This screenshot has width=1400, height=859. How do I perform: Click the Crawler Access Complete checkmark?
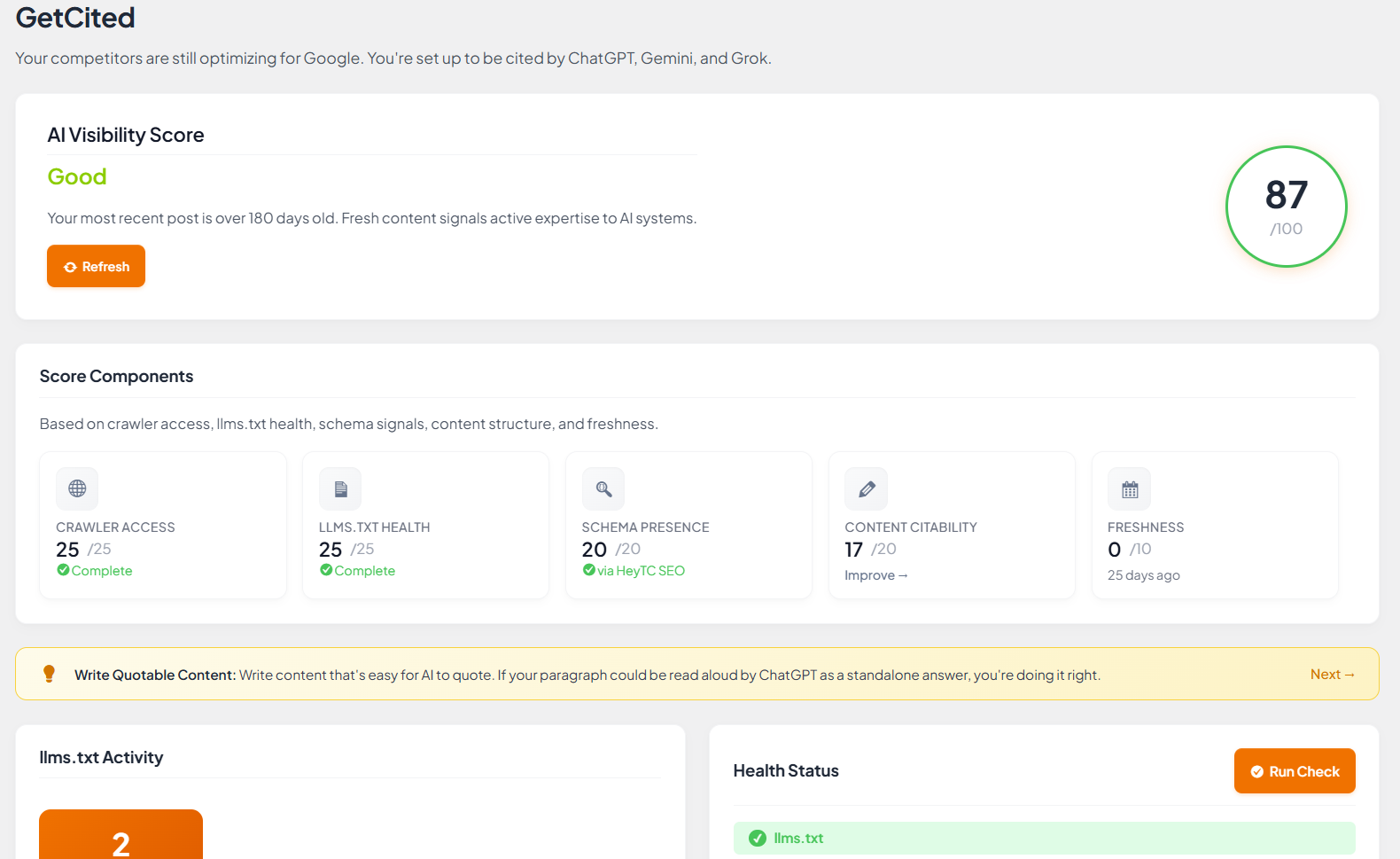pyautogui.click(x=63, y=570)
